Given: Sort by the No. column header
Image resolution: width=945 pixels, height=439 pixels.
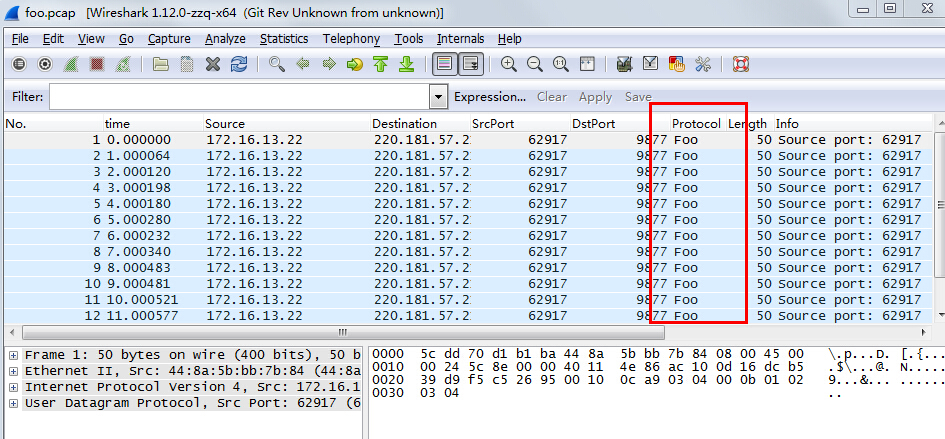Looking at the screenshot, I should tap(53, 124).
